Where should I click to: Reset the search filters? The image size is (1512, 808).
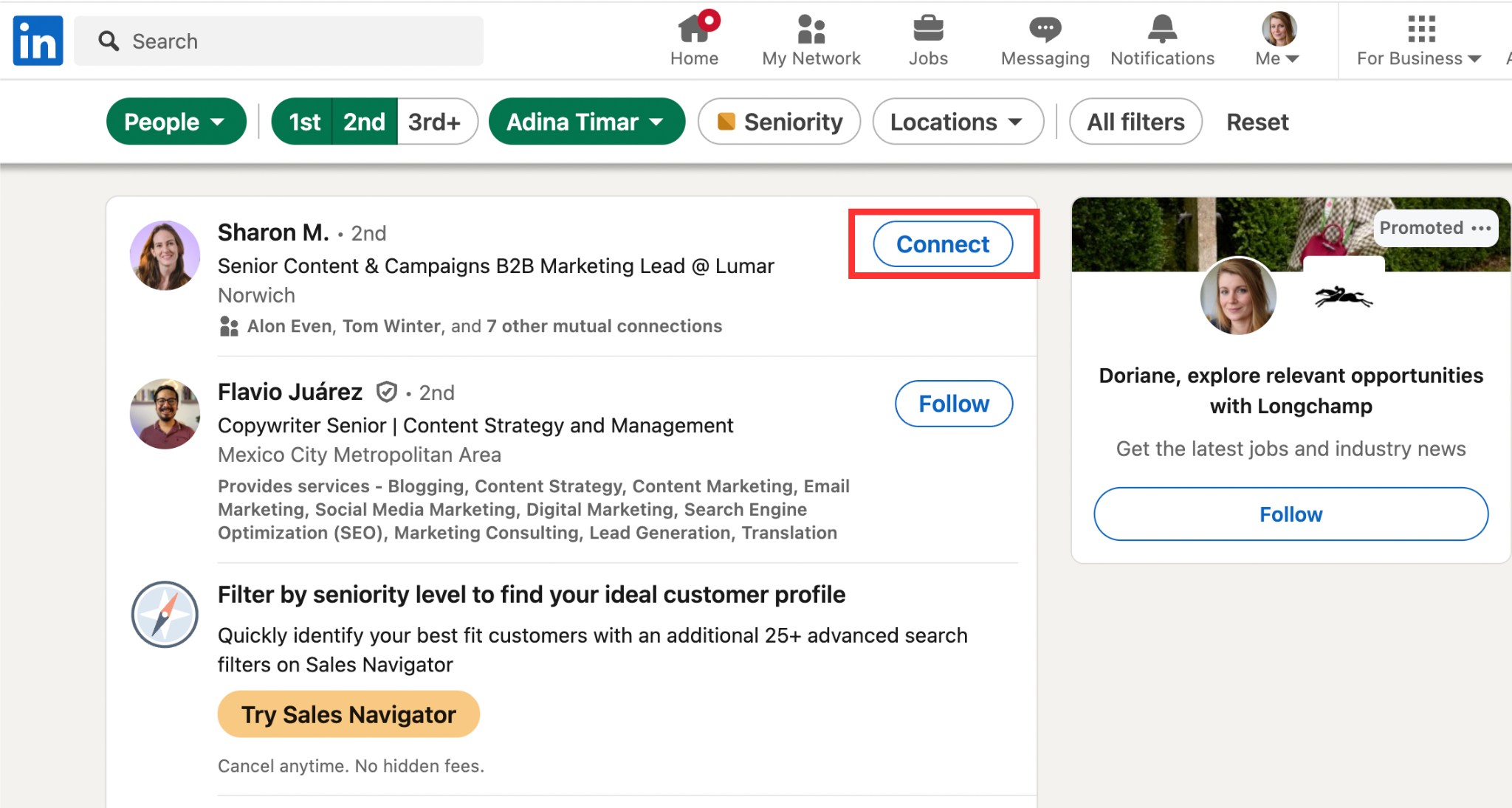click(1257, 122)
